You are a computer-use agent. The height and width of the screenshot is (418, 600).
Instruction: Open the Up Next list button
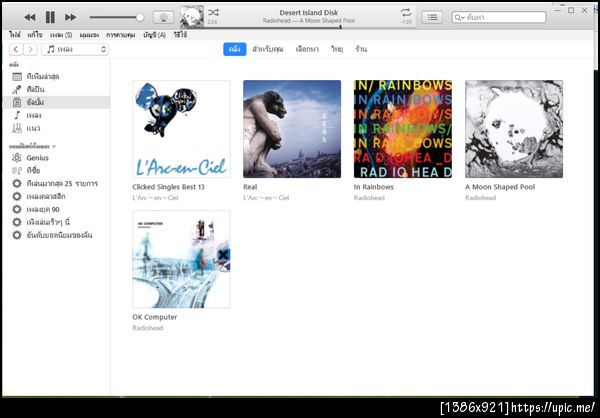click(x=432, y=17)
